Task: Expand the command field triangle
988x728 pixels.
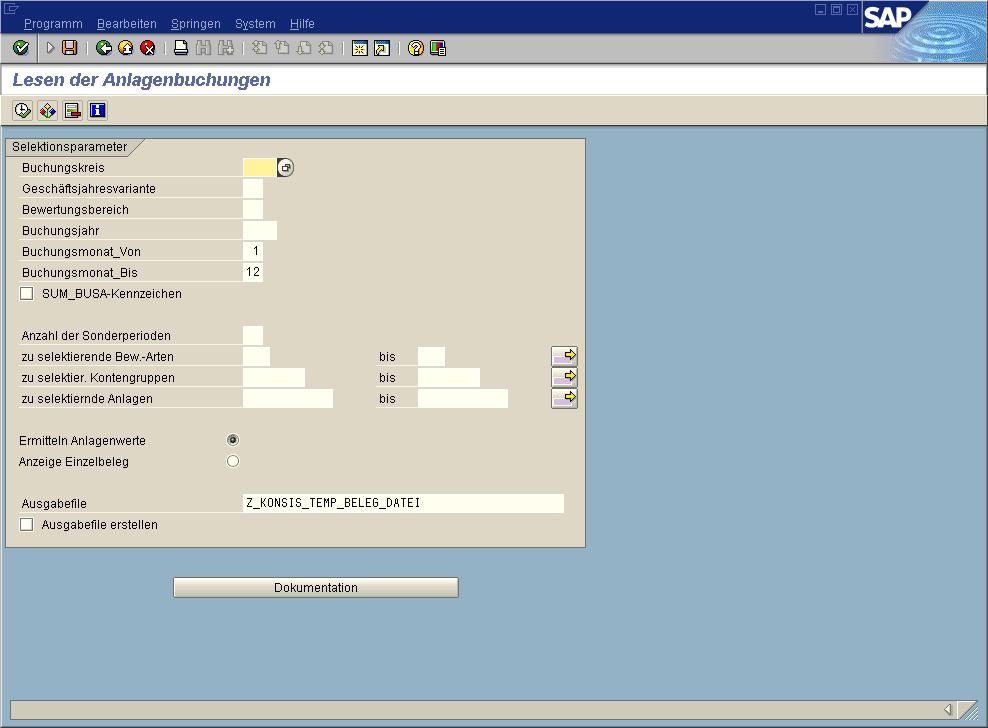Action: click(x=50, y=48)
